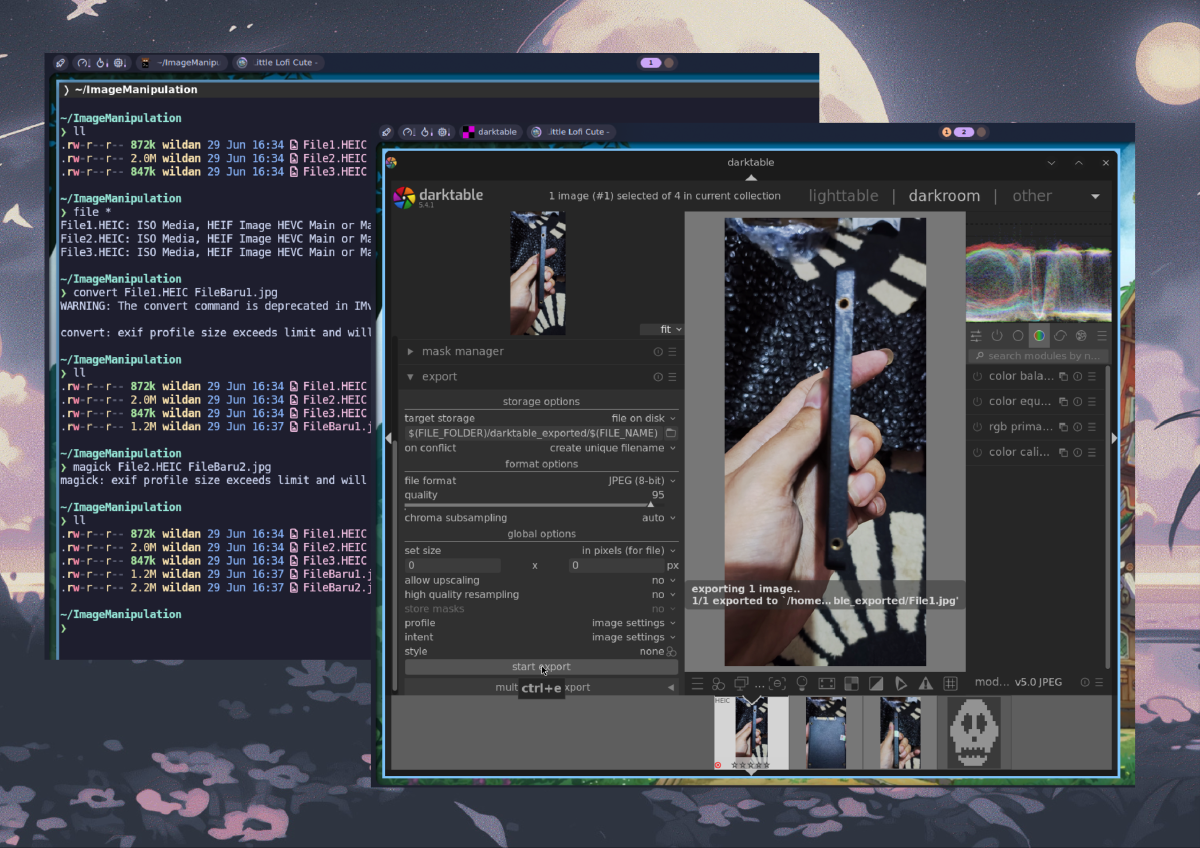Click the export width input field
The width and height of the screenshot is (1200, 848).
pyautogui.click(x=453, y=566)
